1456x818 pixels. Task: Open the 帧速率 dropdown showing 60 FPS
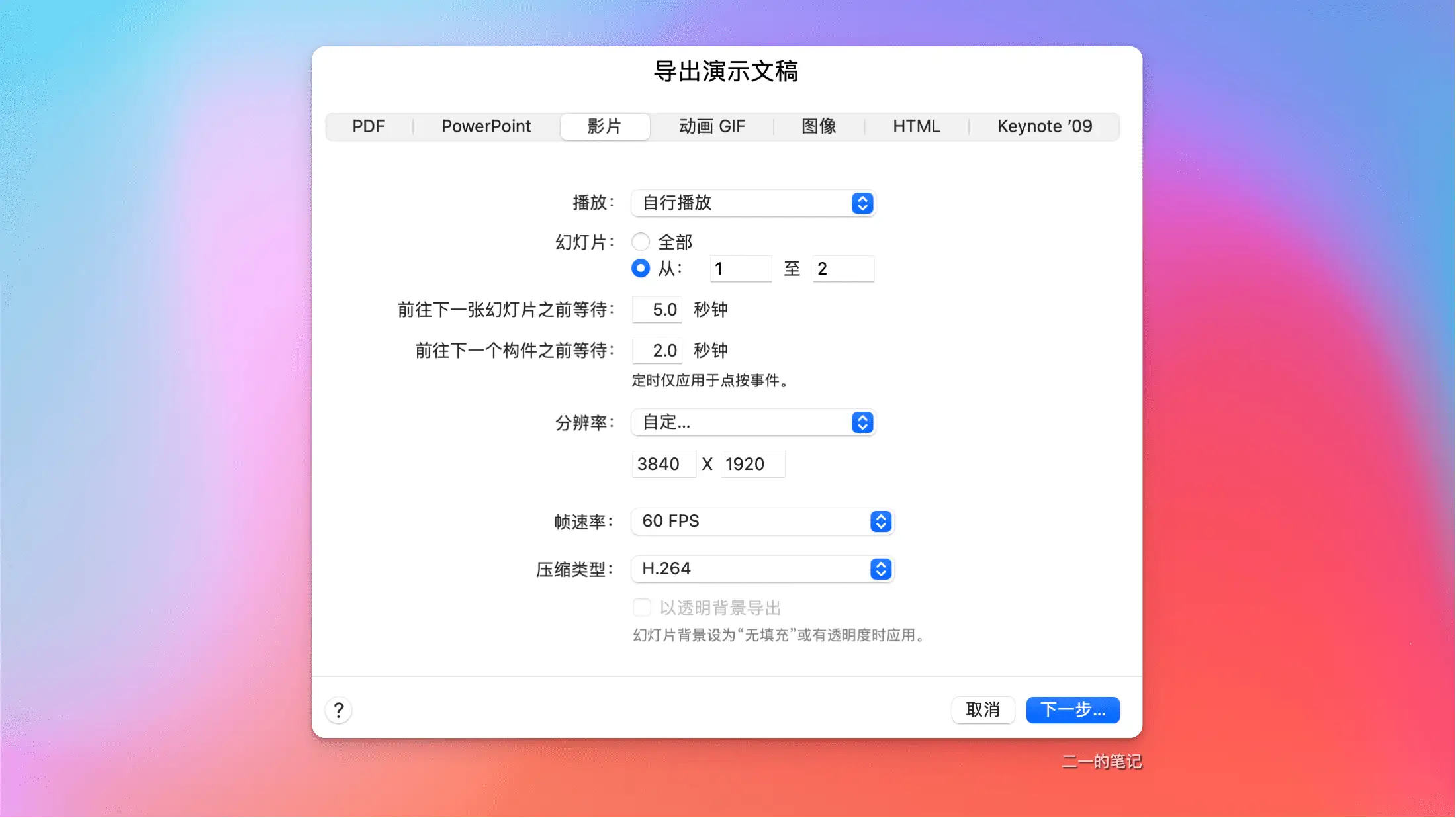point(762,522)
